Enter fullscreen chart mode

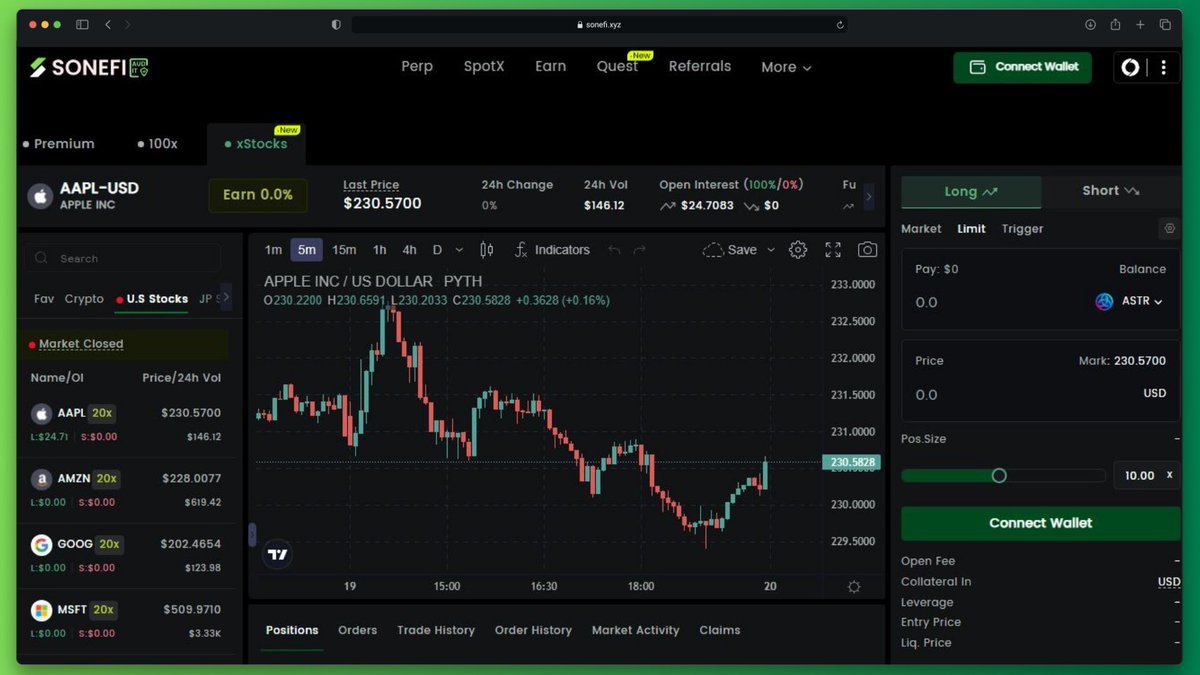[x=833, y=250]
